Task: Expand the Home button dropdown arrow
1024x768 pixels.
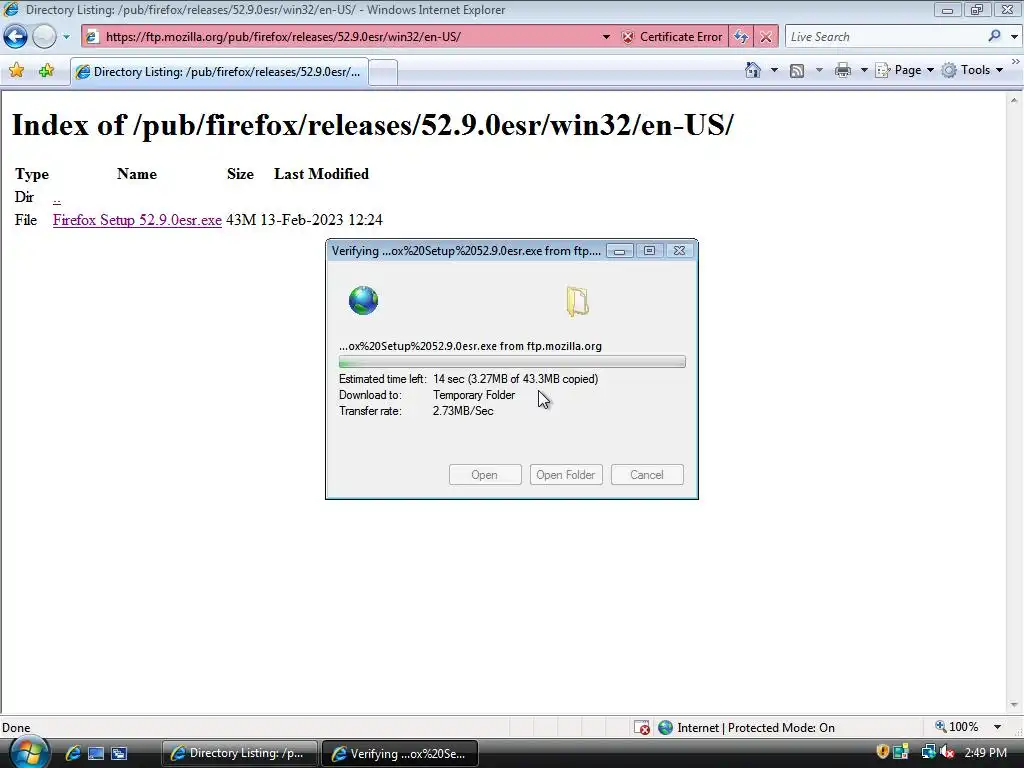Action: click(775, 70)
